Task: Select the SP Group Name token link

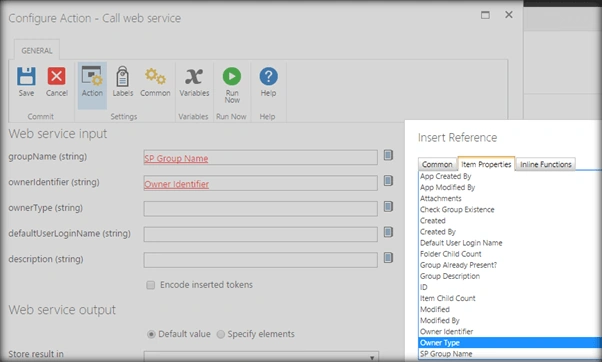Action: [176, 158]
